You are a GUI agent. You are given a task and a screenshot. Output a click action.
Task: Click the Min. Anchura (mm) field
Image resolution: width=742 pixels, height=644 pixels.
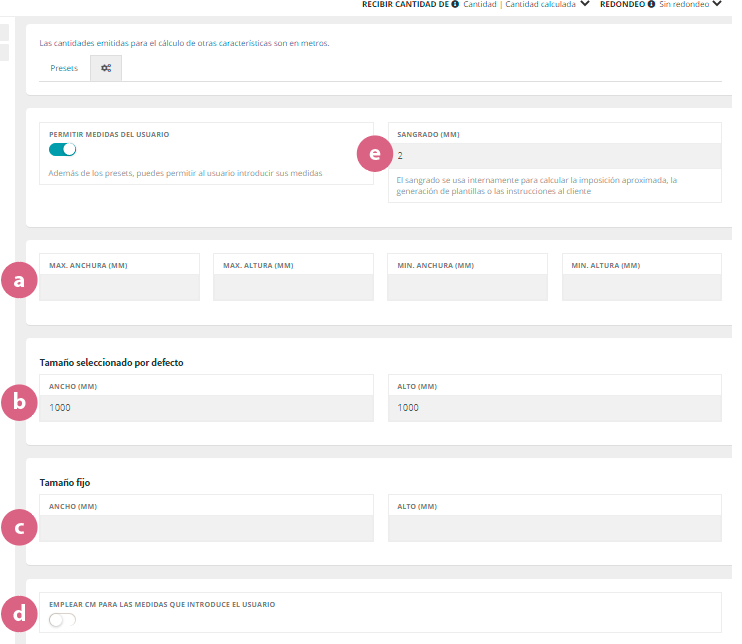coord(467,287)
